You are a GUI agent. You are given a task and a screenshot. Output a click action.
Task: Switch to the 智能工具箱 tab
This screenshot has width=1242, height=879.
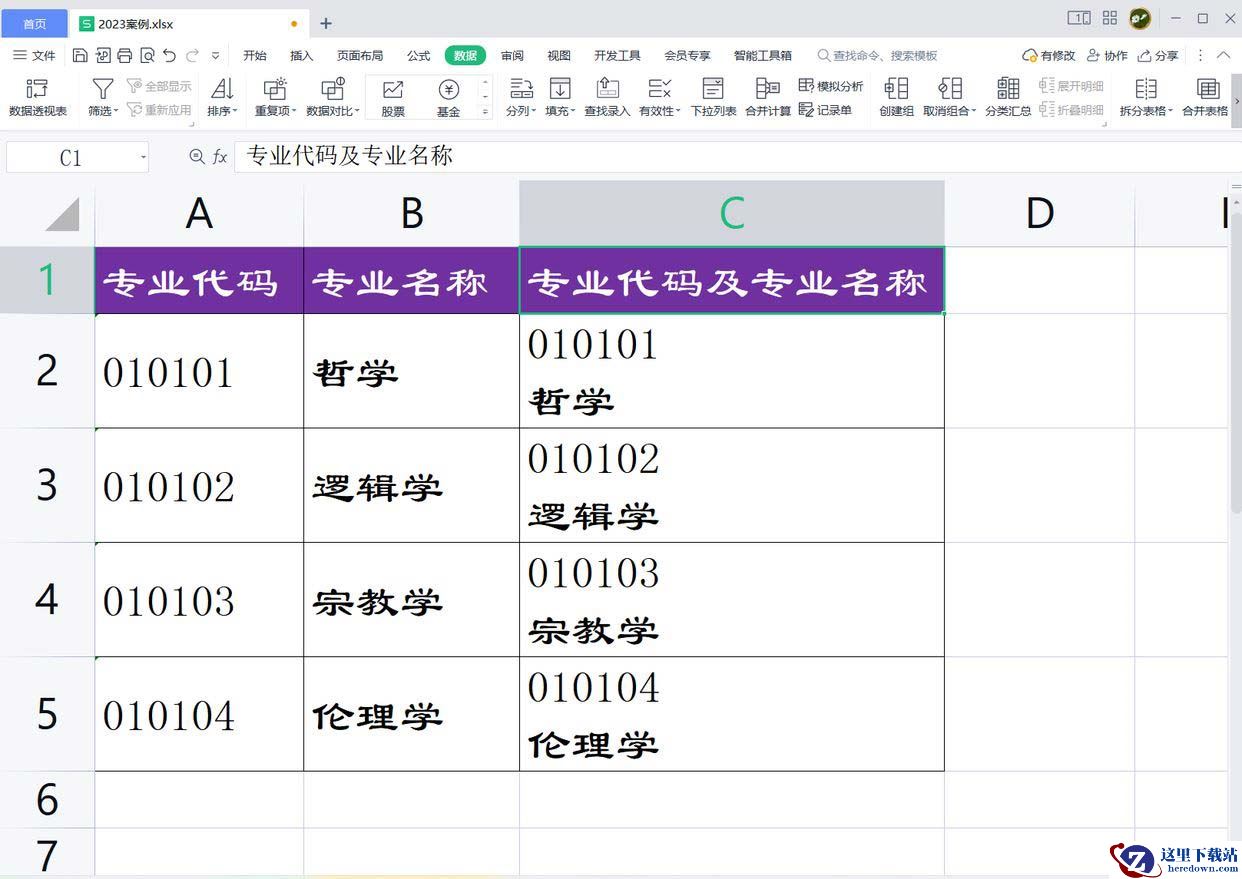(x=762, y=56)
